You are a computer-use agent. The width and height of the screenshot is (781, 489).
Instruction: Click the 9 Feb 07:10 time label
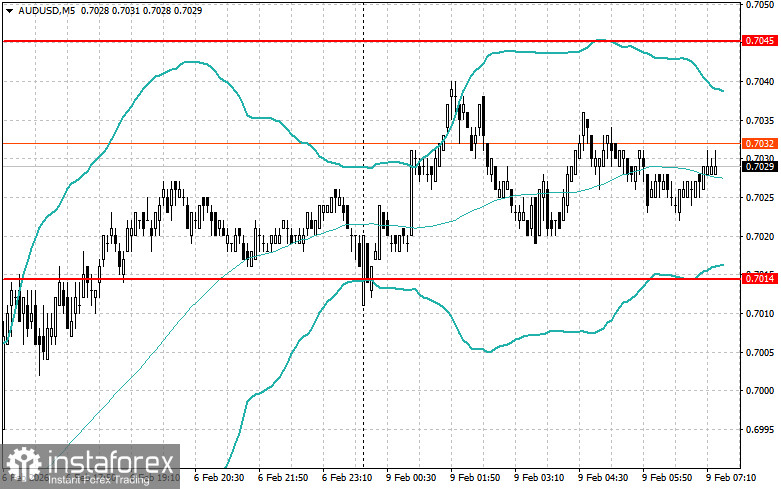point(731,478)
